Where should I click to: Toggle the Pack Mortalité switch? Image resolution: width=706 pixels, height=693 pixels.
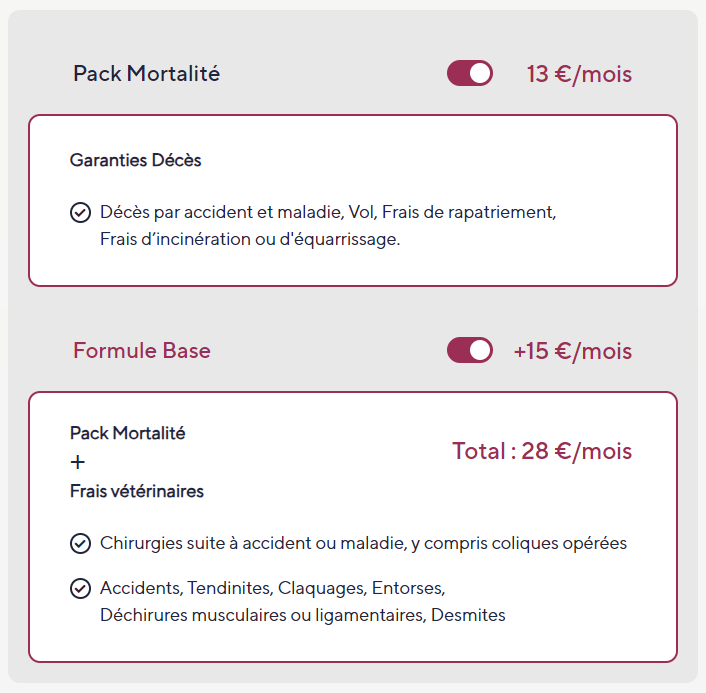coord(469,73)
